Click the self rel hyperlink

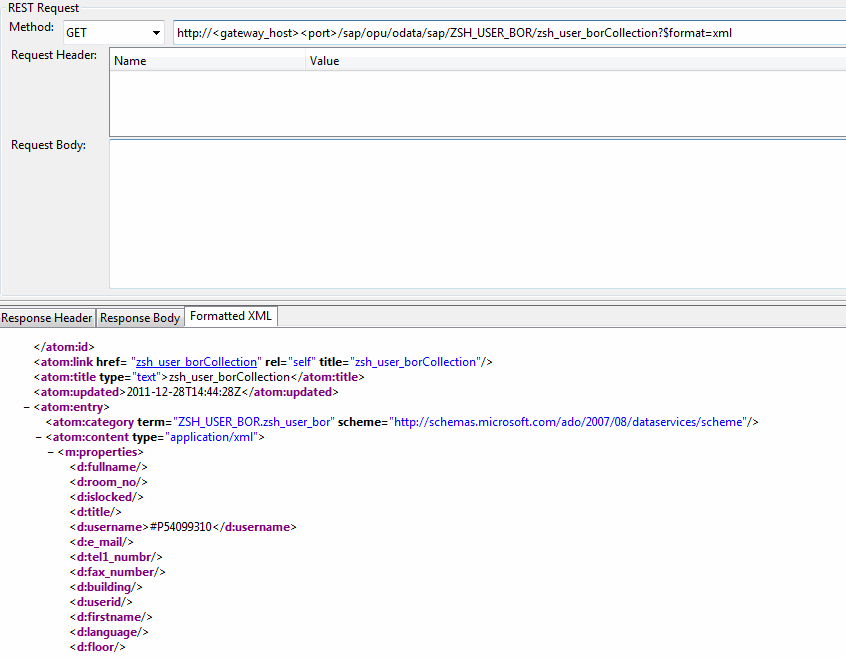(302, 361)
